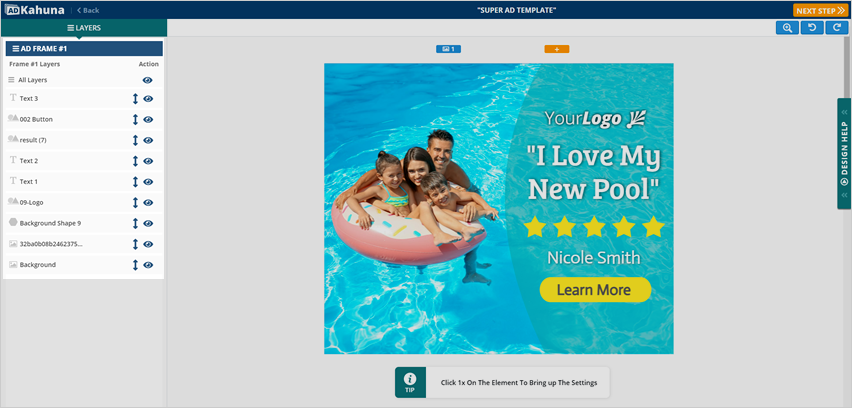Select frame 1 tab above canvas
The image size is (852, 408).
pos(448,49)
